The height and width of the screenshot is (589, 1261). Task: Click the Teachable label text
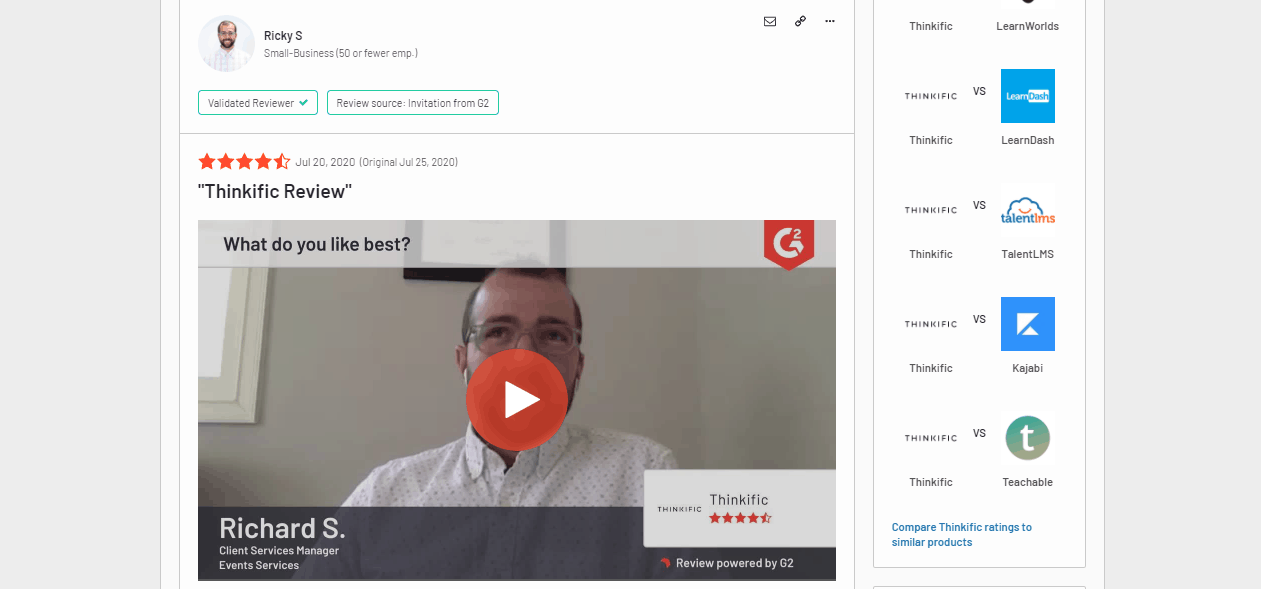click(1028, 482)
